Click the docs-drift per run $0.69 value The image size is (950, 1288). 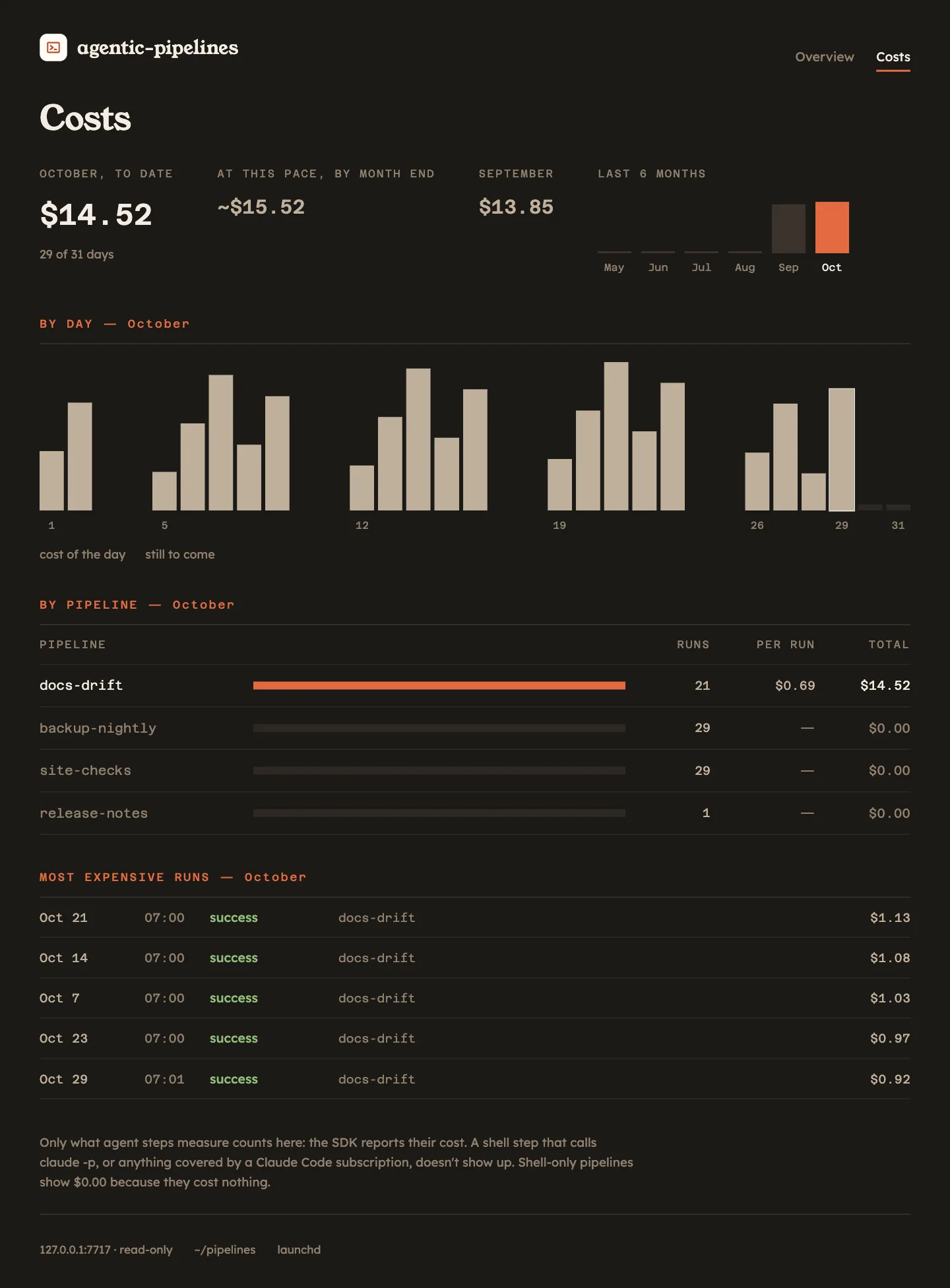(795, 685)
